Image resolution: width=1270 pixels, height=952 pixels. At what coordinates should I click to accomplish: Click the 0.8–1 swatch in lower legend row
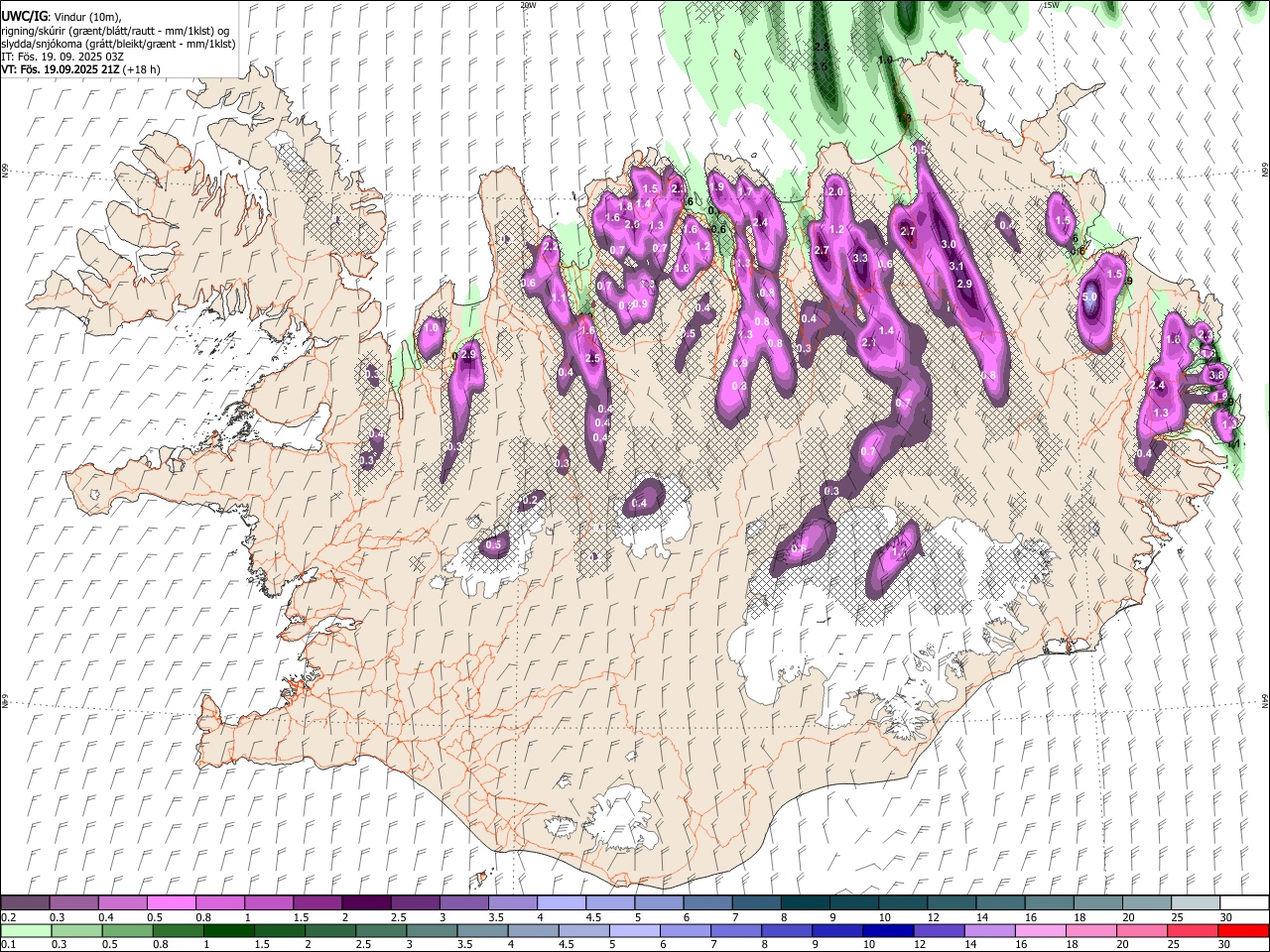(179, 930)
